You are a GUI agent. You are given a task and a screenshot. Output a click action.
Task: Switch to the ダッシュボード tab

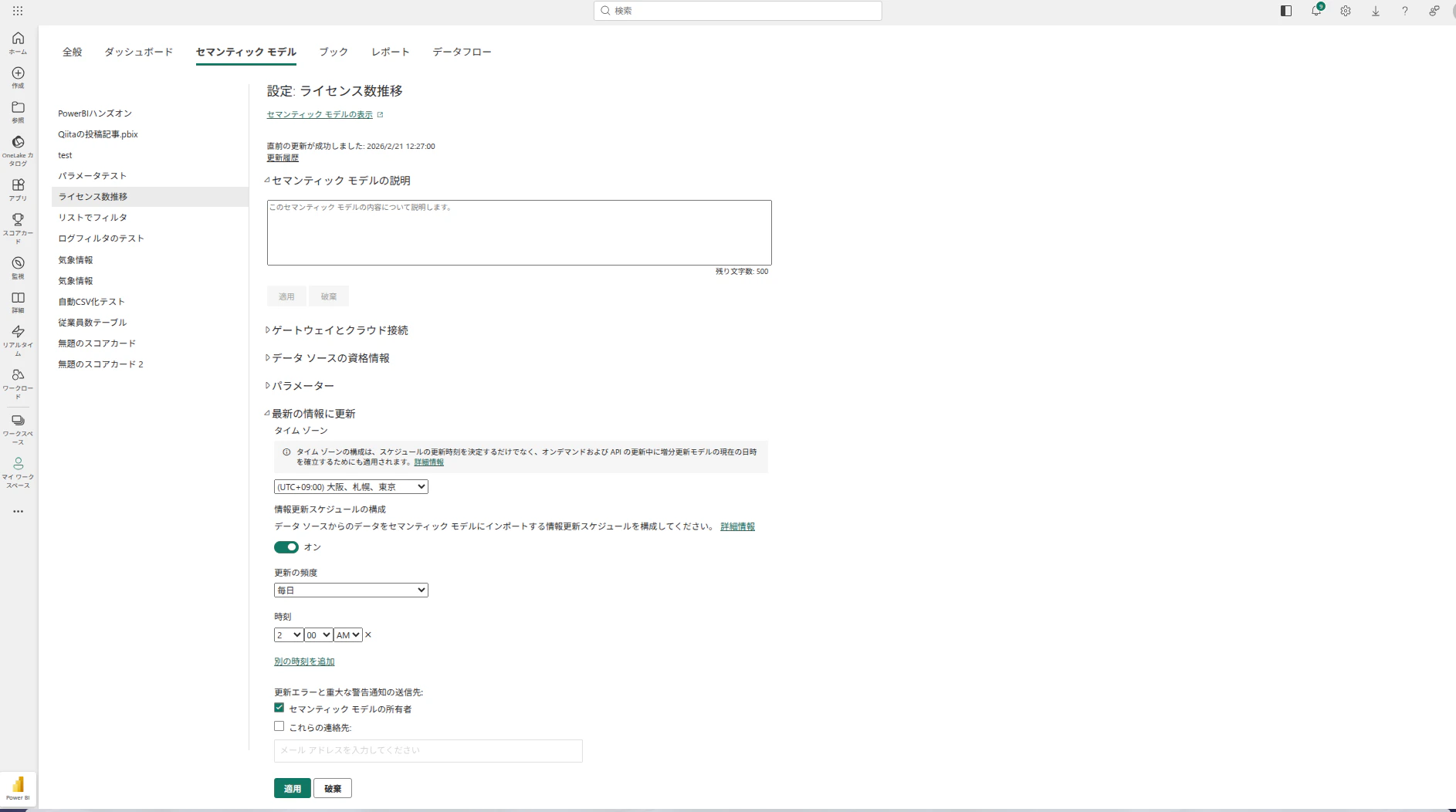[x=139, y=52]
